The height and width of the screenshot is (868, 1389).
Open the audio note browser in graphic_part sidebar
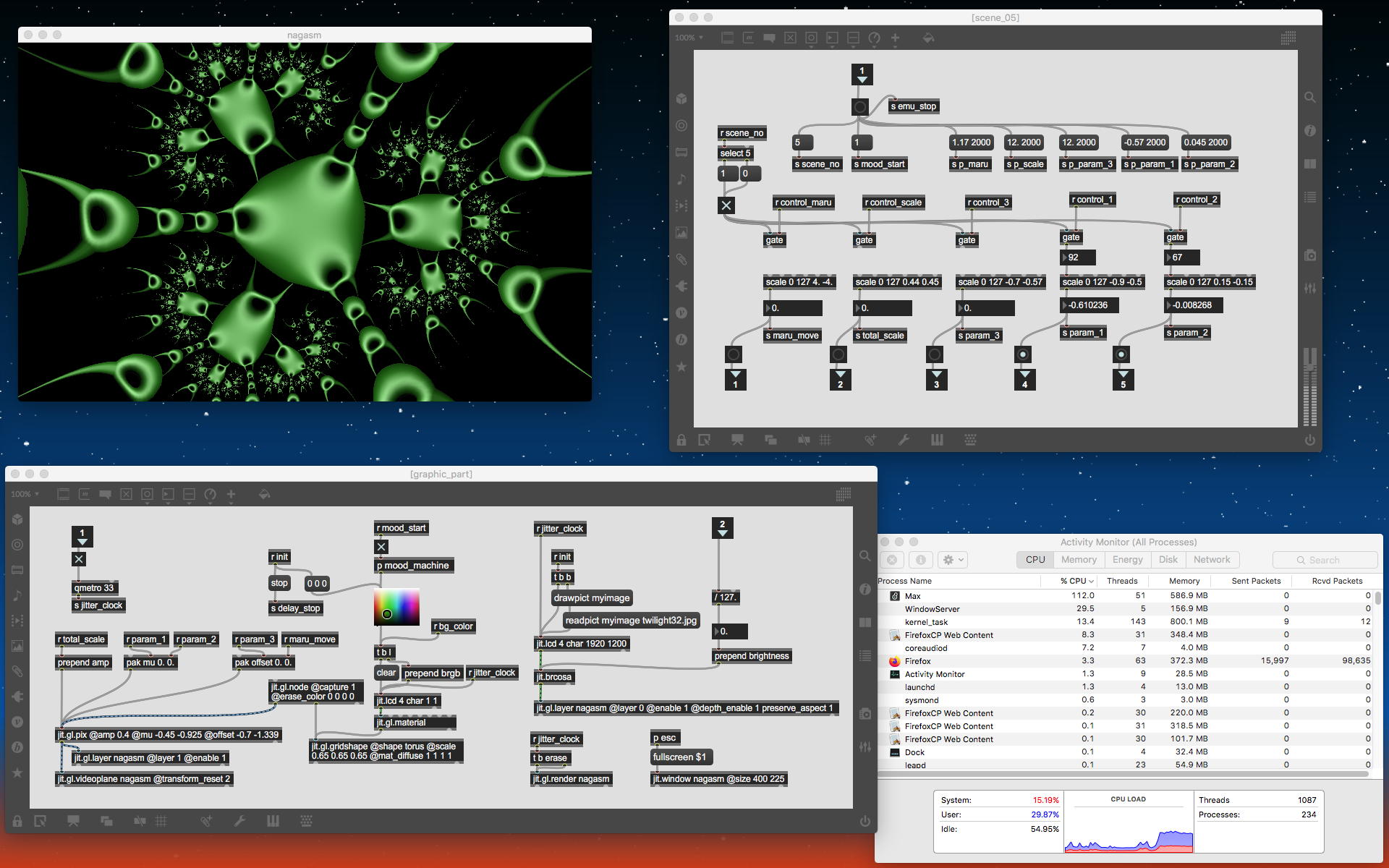pos(17,595)
